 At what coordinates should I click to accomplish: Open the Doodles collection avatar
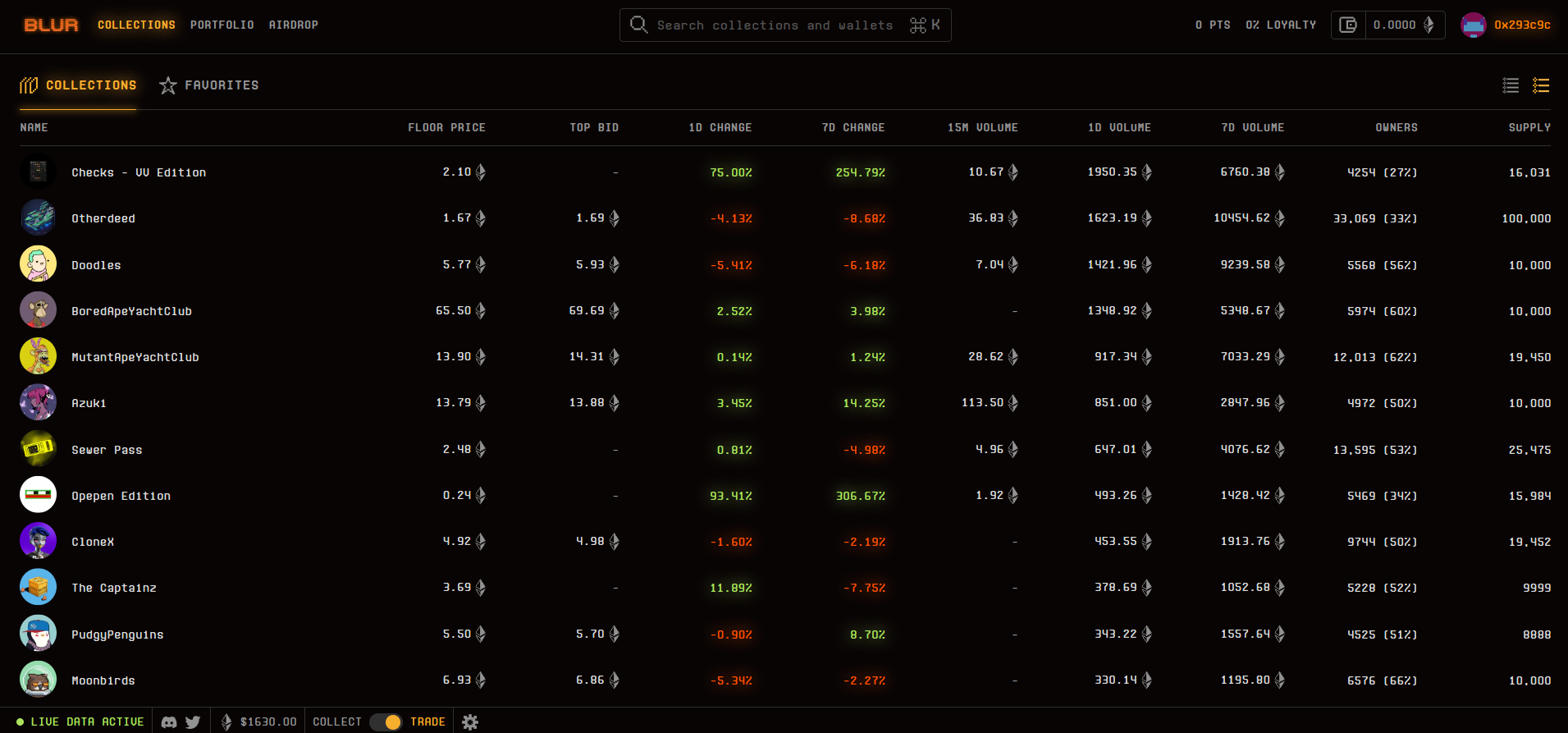[x=38, y=264]
